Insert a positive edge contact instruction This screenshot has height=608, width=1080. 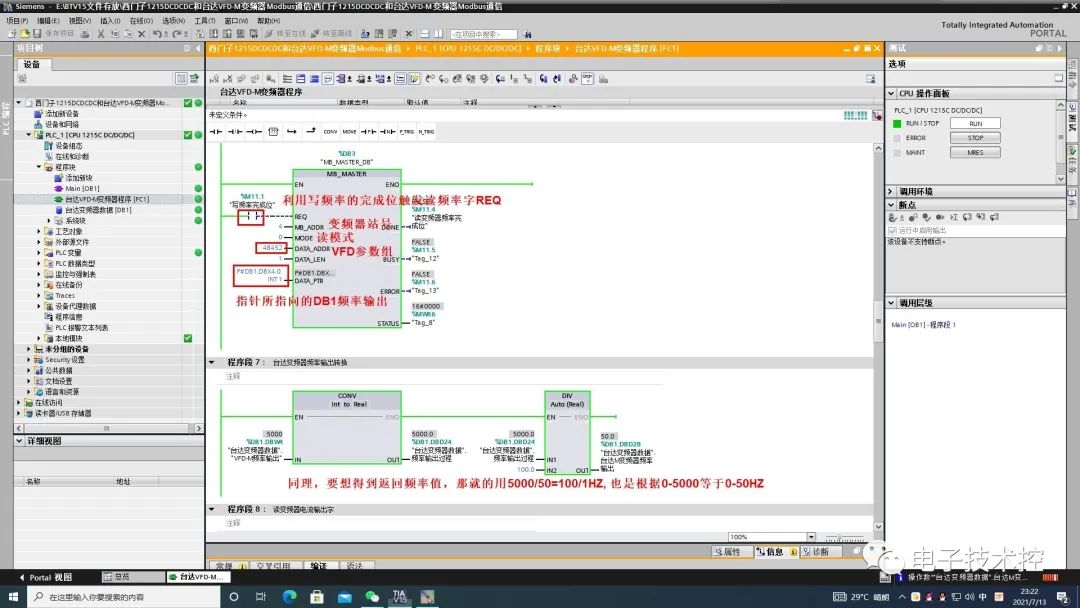point(368,132)
